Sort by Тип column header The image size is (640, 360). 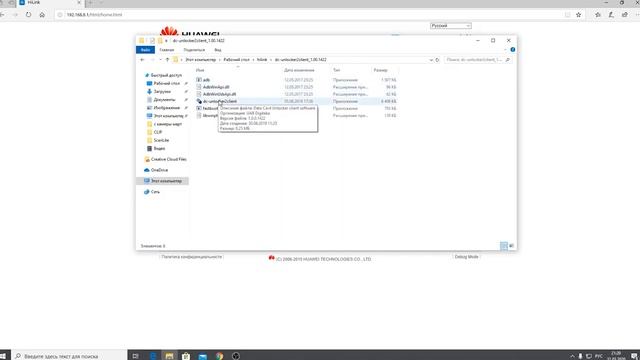point(336,70)
